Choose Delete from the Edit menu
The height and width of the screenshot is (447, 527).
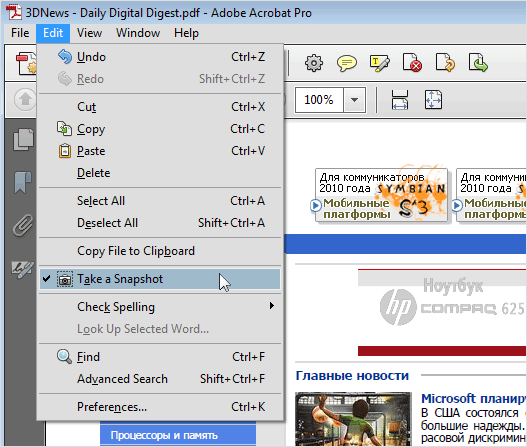point(160,173)
